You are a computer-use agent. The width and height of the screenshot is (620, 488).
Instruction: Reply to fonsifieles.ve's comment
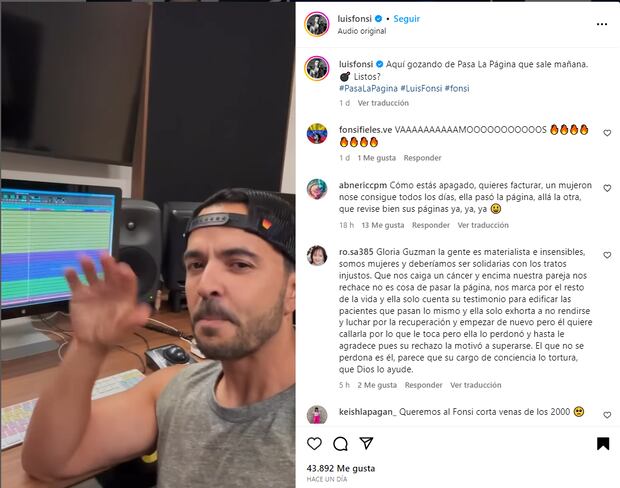coord(422,158)
